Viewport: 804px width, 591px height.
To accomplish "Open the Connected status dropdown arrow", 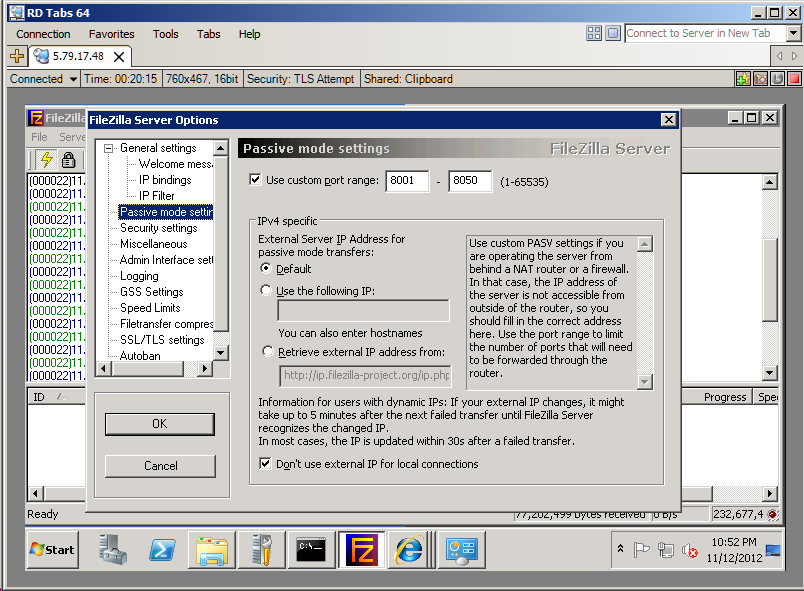I will (73, 79).
